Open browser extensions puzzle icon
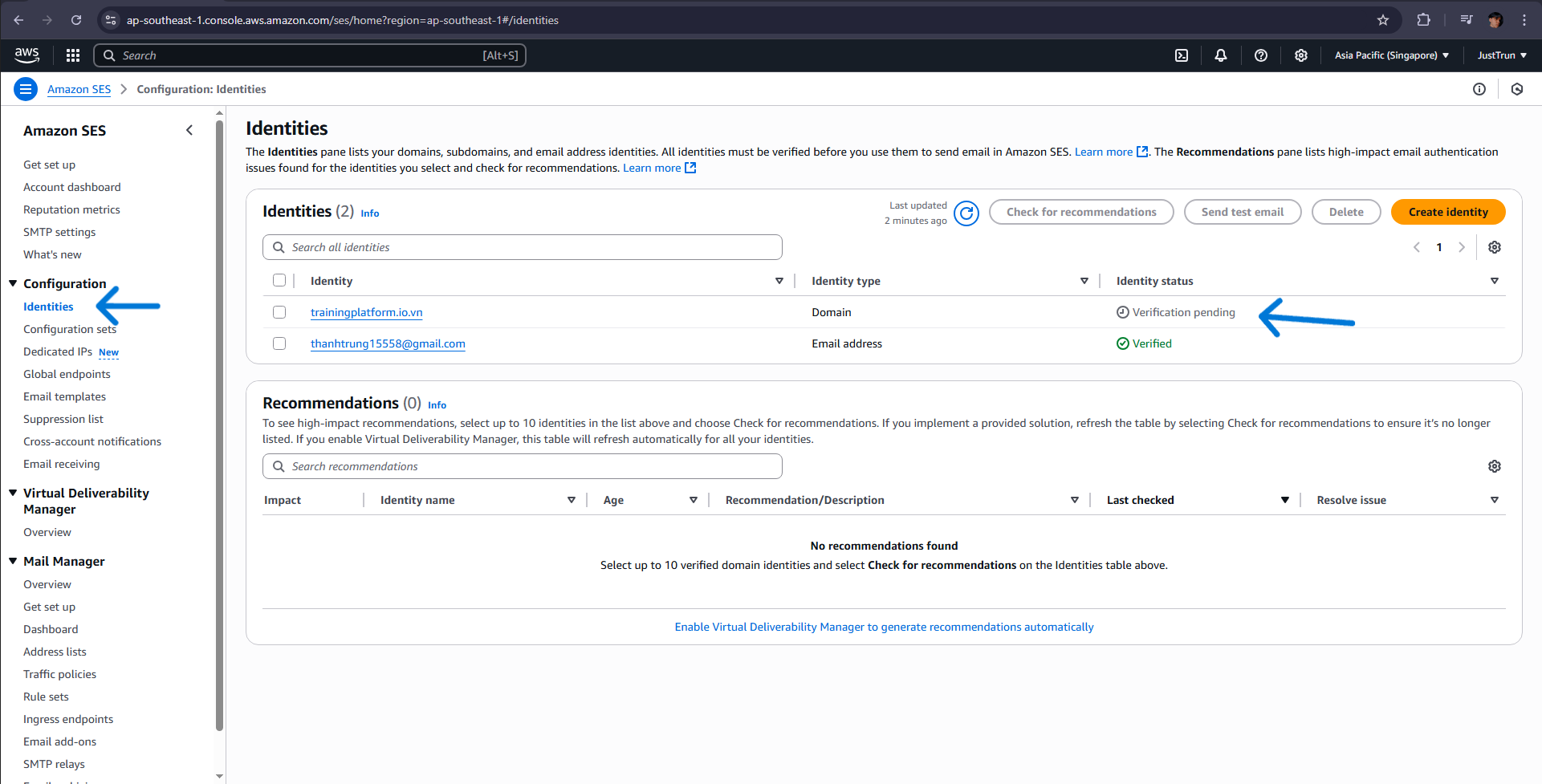This screenshot has height=784, width=1542. coord(1423,20)
